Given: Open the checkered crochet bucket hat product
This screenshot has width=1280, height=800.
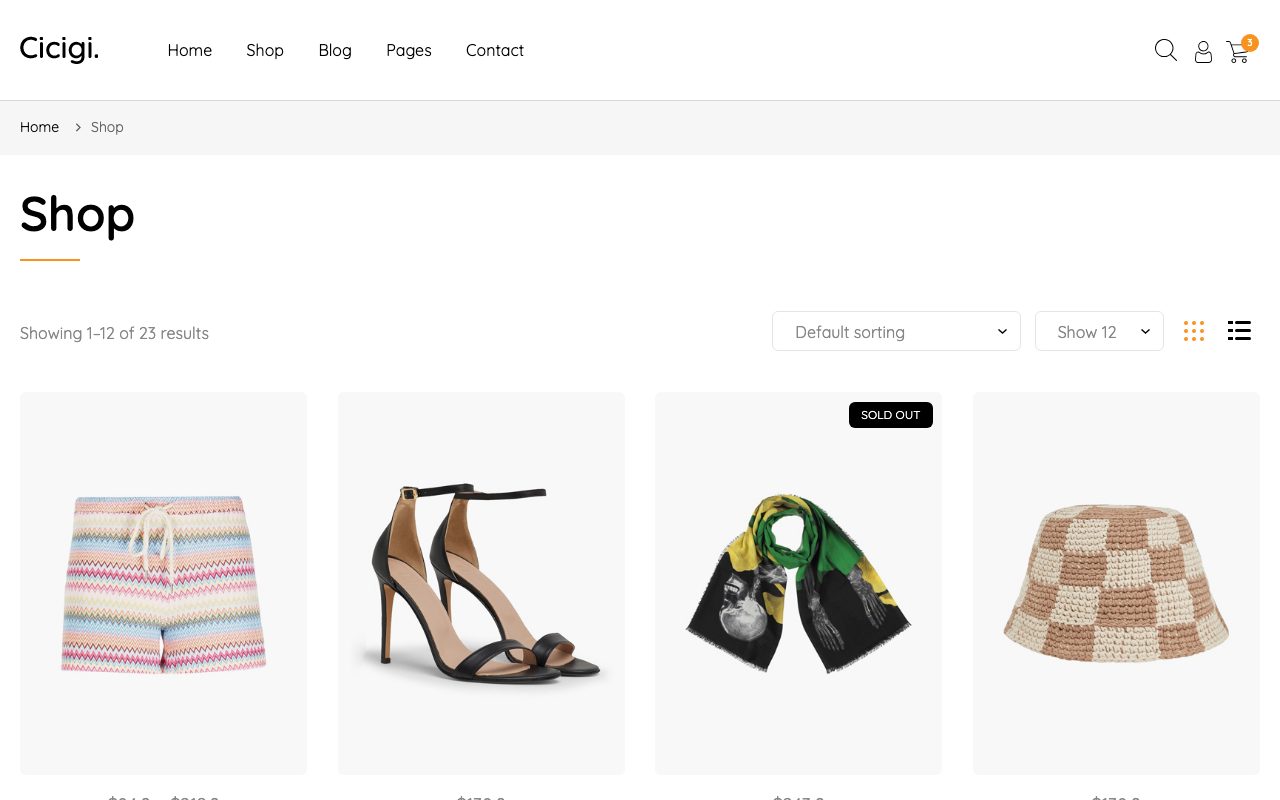Looking at the screenshot, I should 1116,583.
